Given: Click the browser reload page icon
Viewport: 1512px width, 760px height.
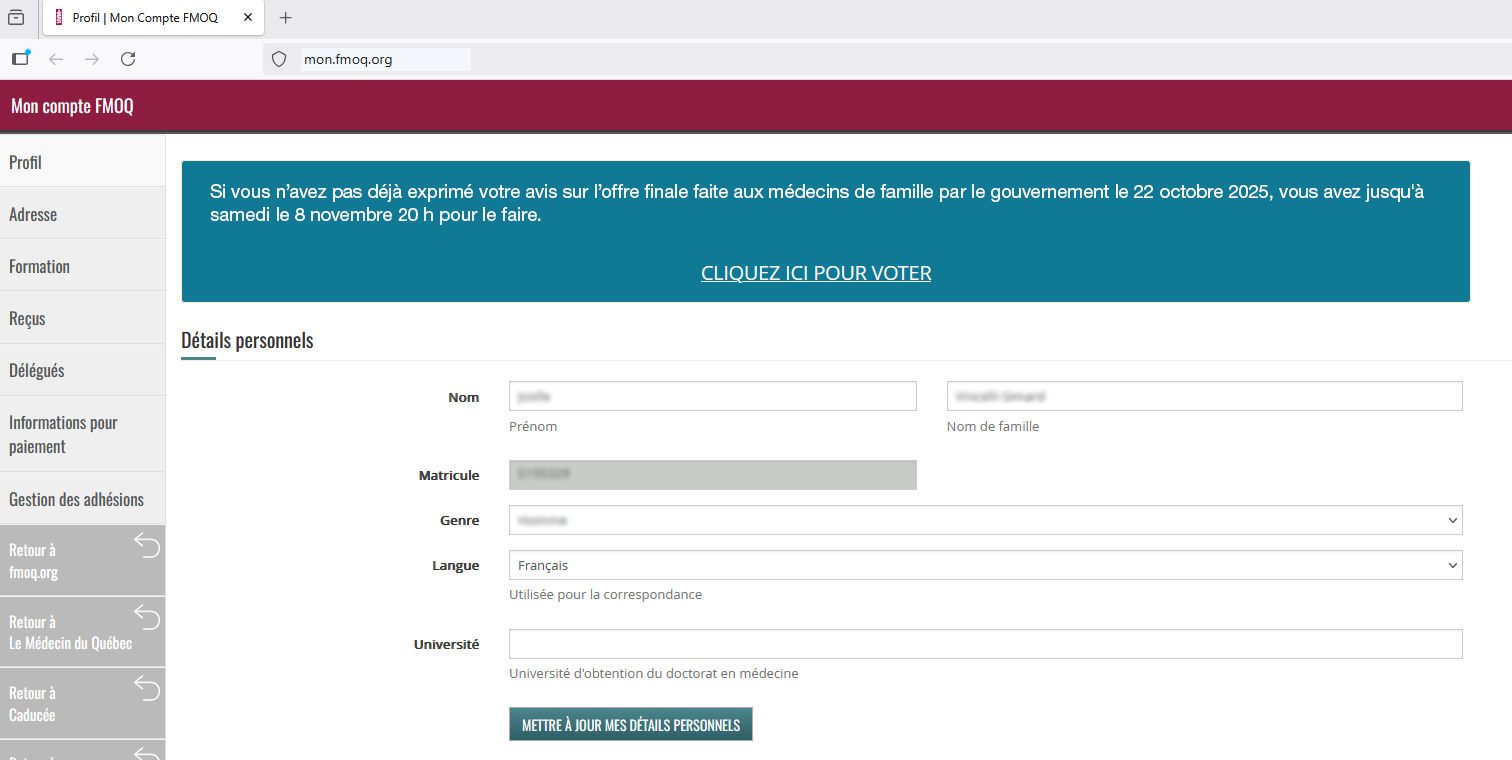Looking at the screenshot, I should click(x=128, y=59).
